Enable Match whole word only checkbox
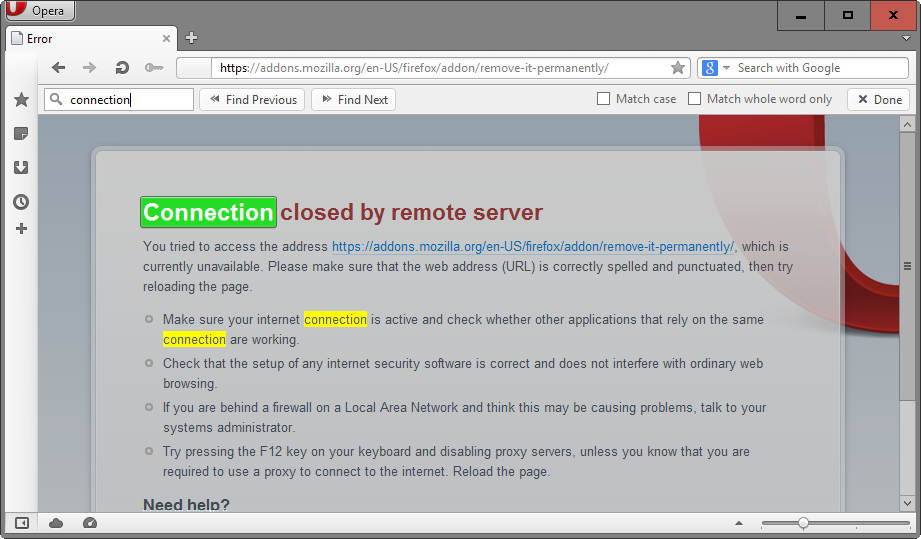 pos(694,99)
